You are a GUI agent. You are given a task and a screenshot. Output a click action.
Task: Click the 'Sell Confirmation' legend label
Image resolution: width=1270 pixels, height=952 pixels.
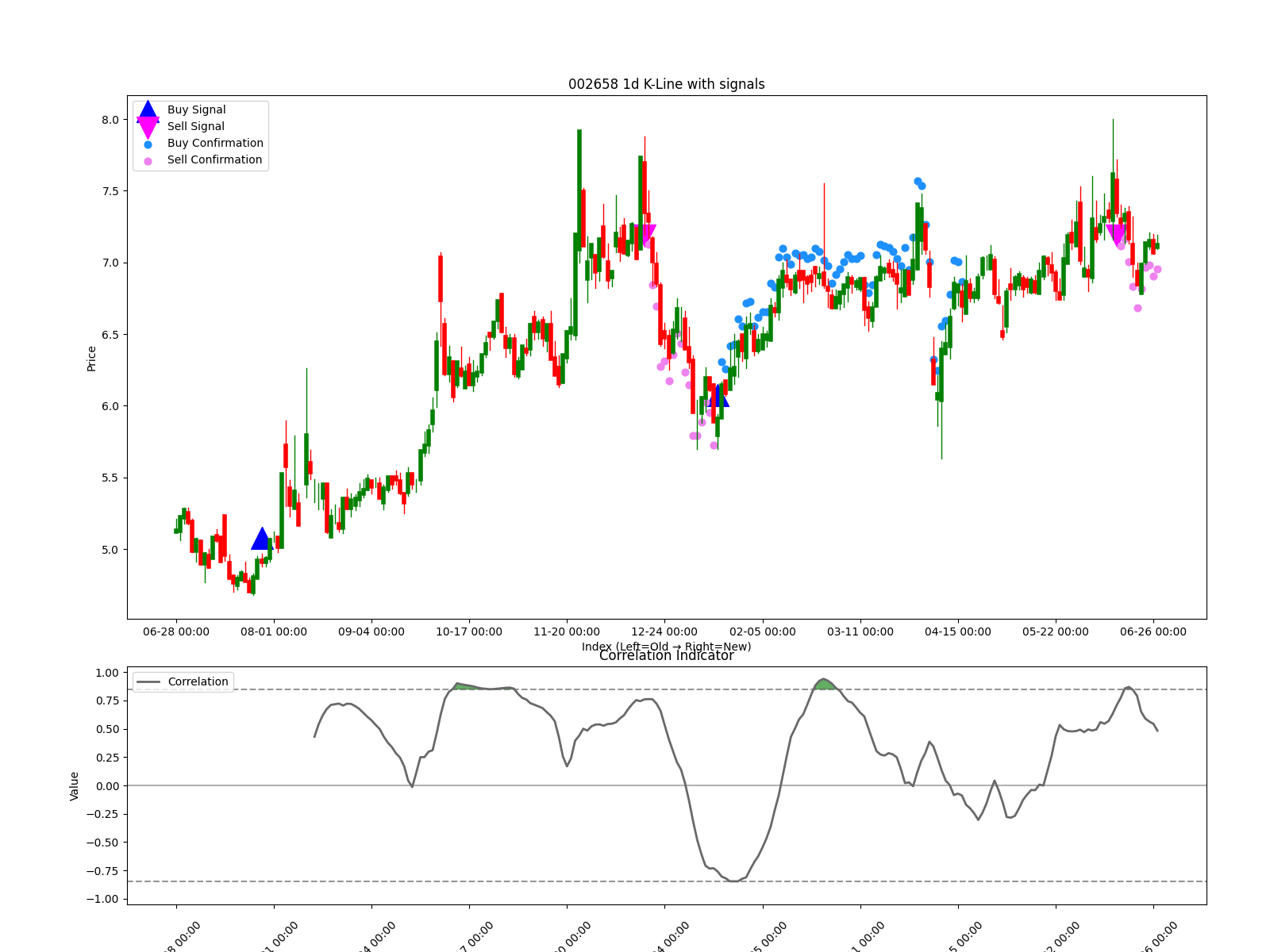pos(214,159)
